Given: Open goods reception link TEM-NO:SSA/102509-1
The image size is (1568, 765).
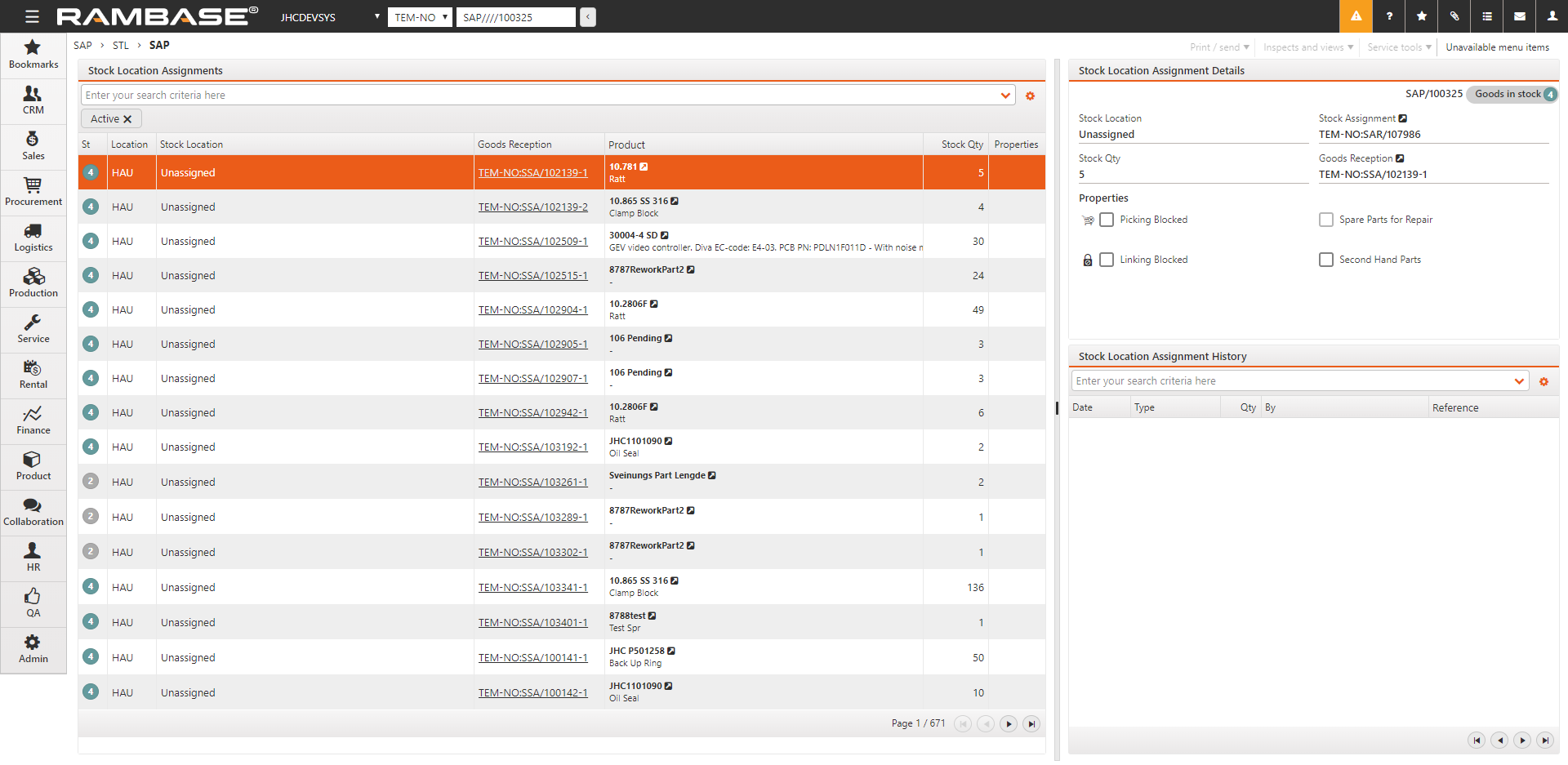Looking at the screenshot, I should (532, 242).
